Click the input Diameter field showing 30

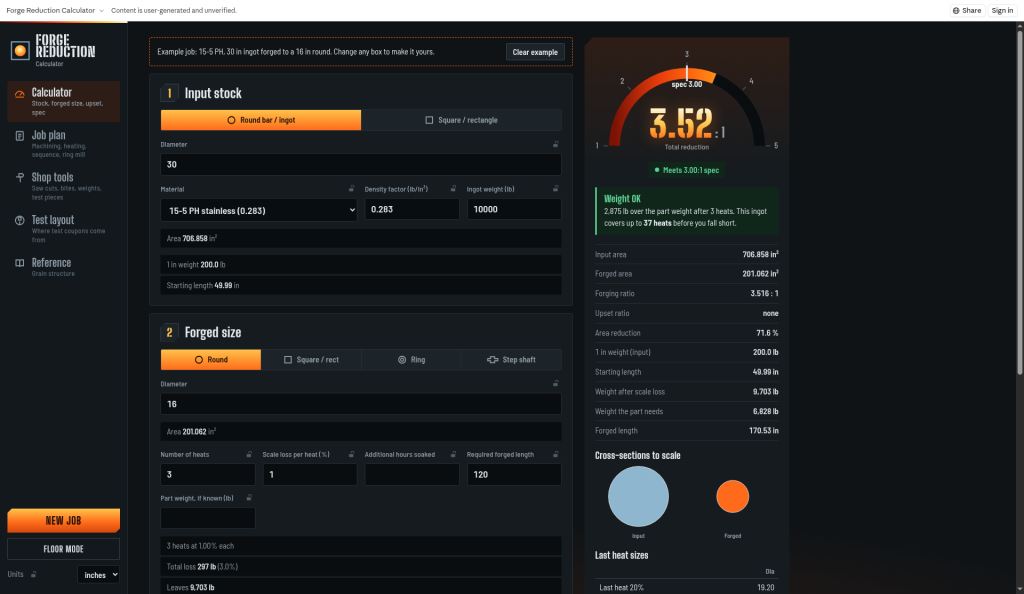pos(360,164)
